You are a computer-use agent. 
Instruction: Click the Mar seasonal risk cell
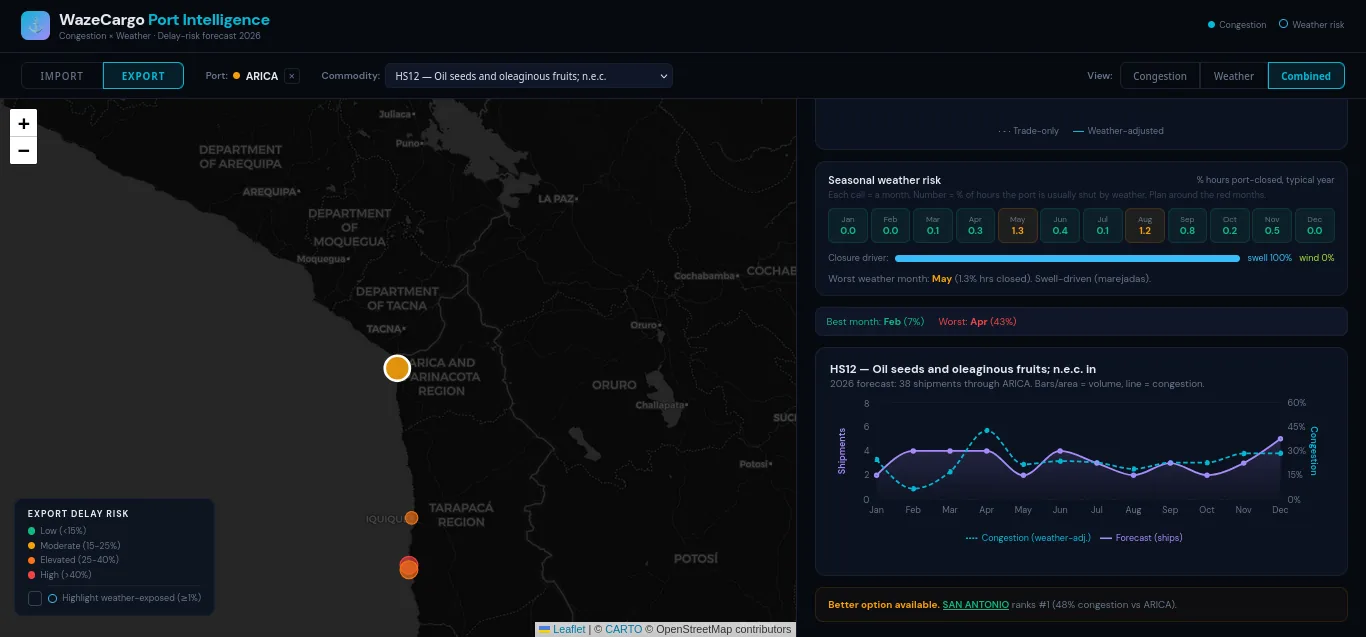(x=933, y=225)
